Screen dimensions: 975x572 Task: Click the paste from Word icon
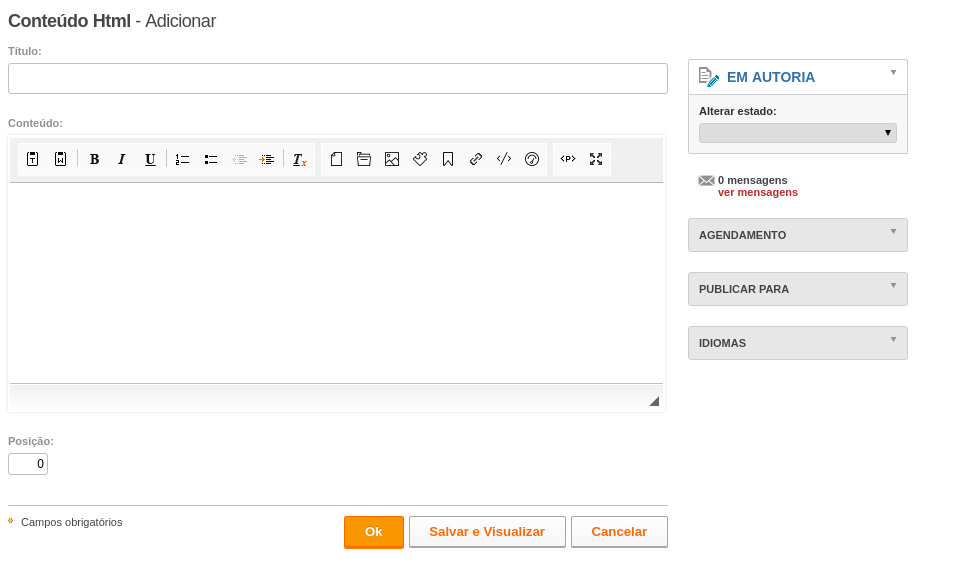pos(60,159)
